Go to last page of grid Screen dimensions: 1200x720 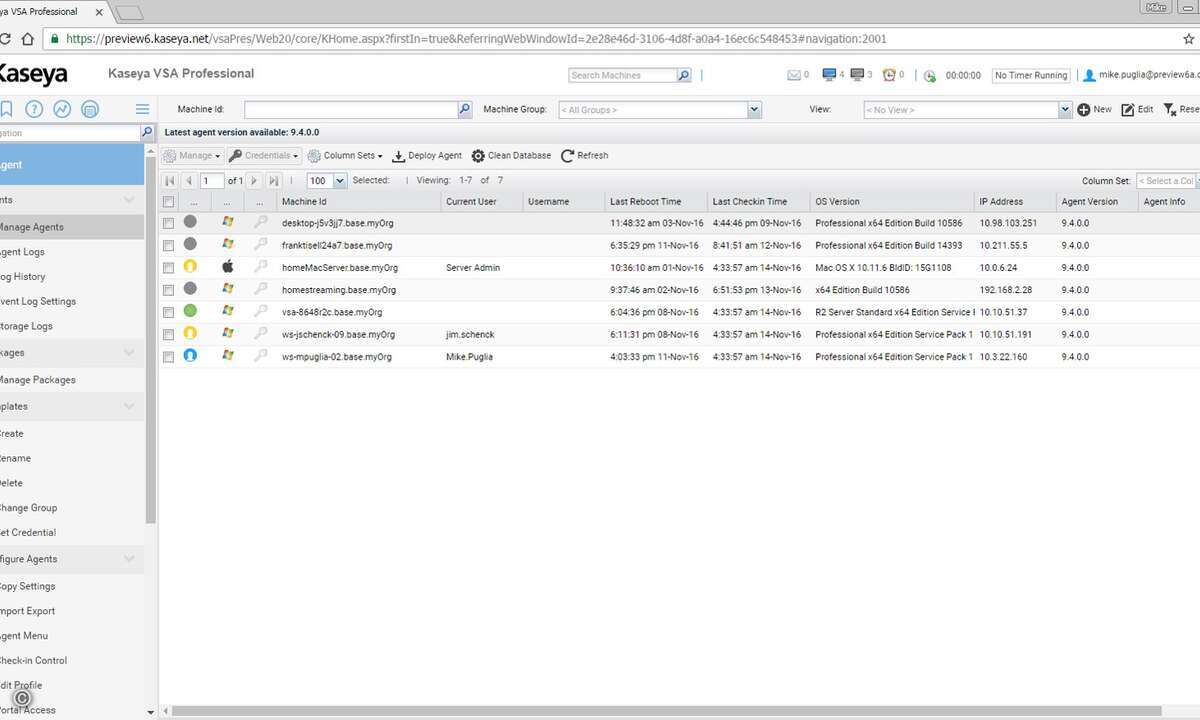pos(273,181)
